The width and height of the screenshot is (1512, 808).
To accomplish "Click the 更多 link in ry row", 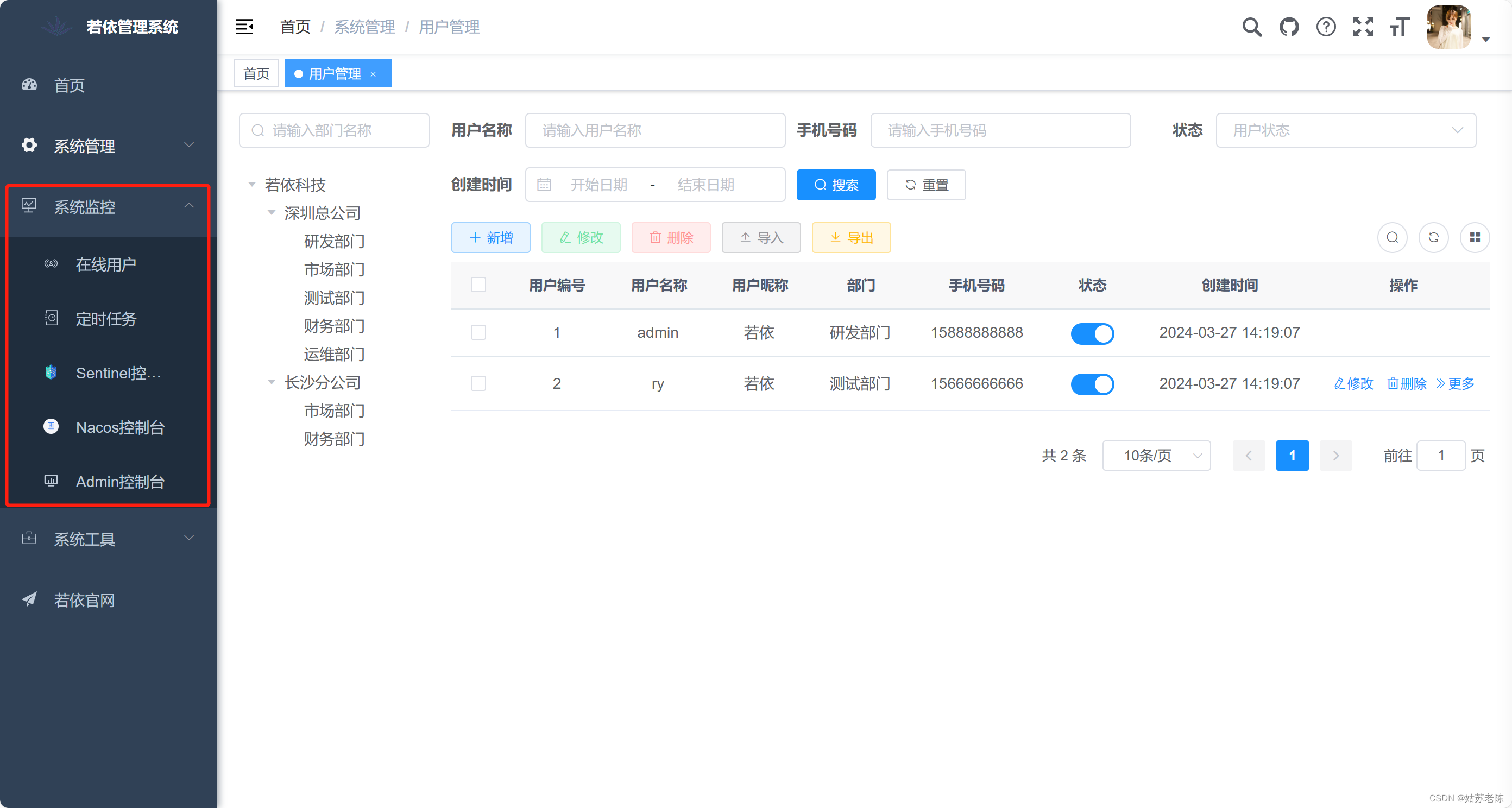I will tap(1455, 384).
